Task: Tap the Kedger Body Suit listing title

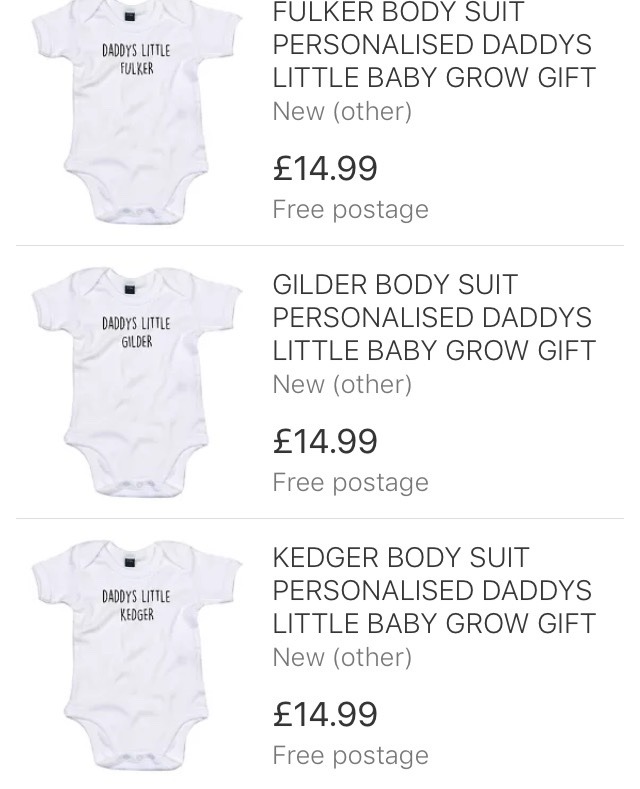Action: 433,590
